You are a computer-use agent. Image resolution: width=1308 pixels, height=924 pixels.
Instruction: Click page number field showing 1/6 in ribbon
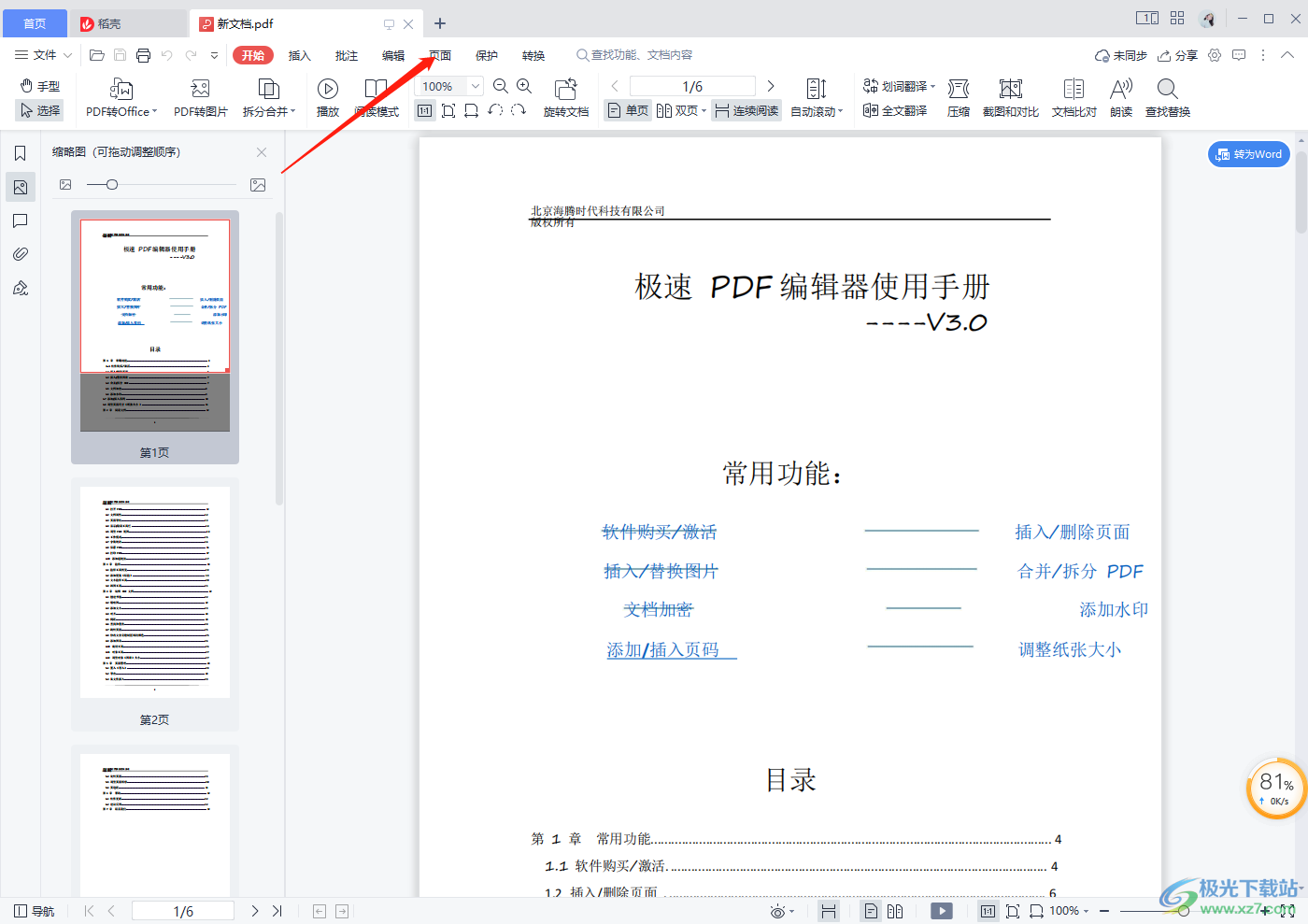(692, 86)
